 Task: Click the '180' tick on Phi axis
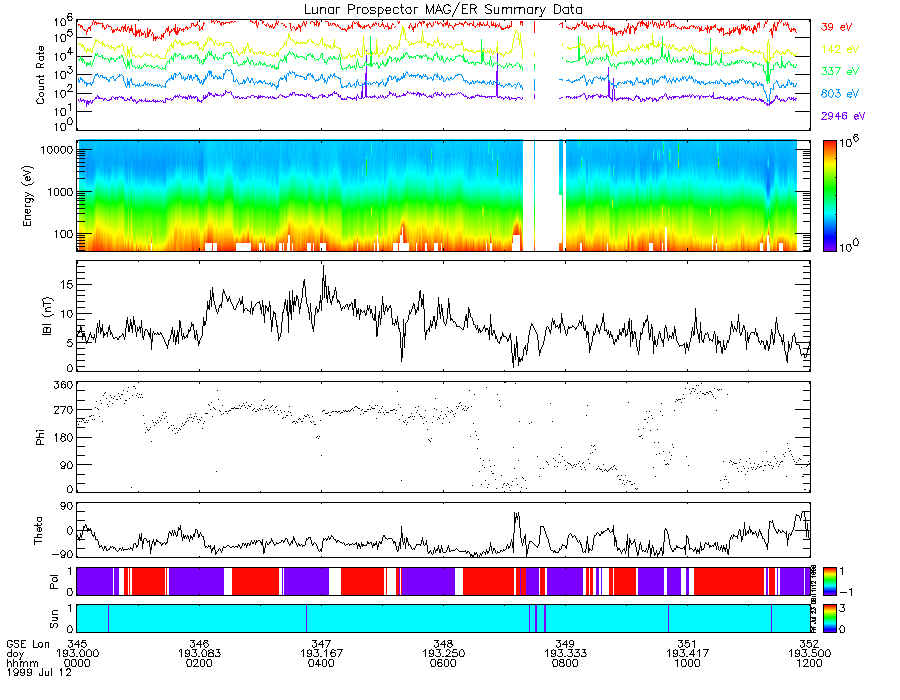(x=63, y=438)
